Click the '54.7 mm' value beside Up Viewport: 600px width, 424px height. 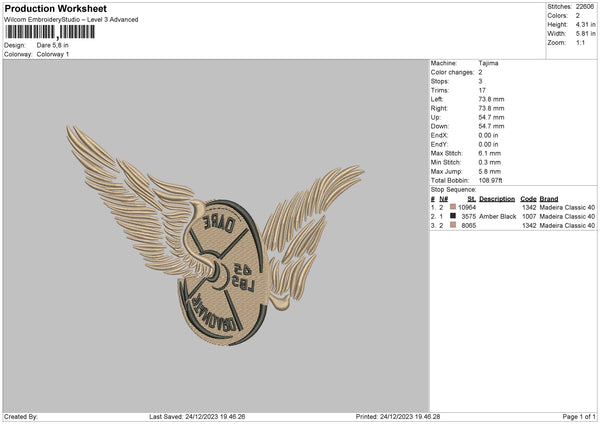point(491,117)
